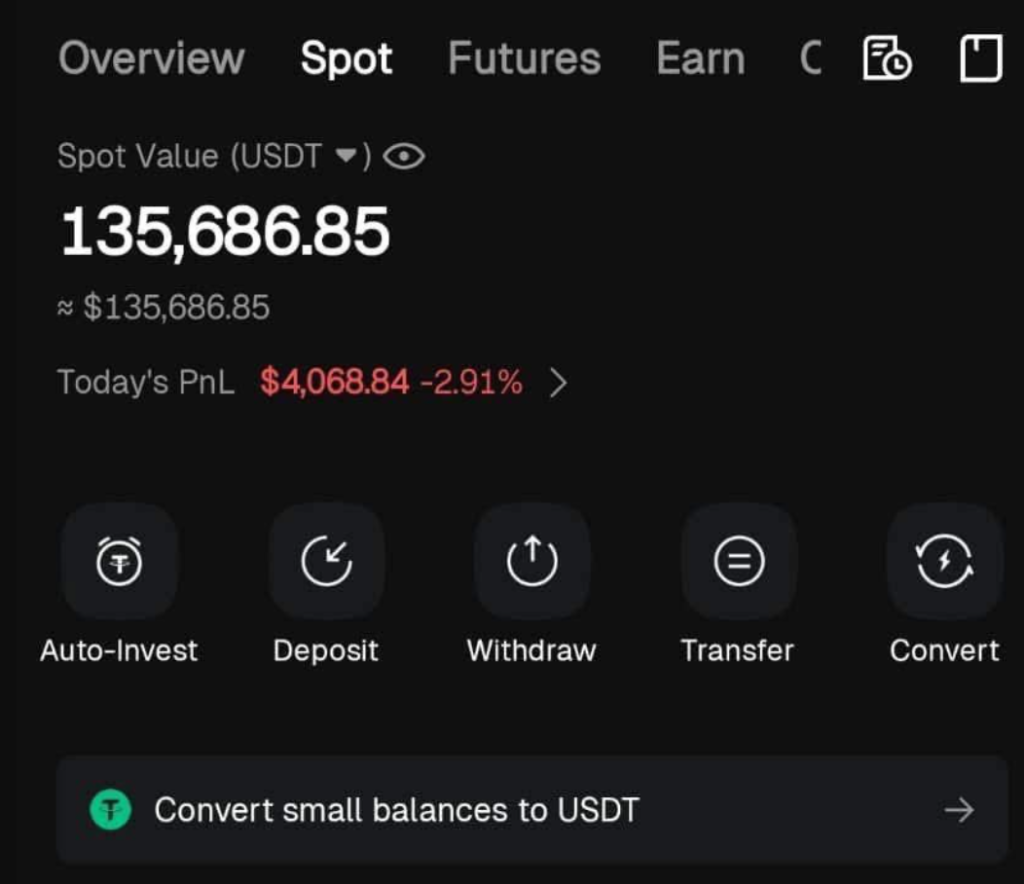Image resolution: width=1024 pixels, height=884 pixels.
Task: Tap the Auto-Invest clock icon
Action: tap(119, 562)
